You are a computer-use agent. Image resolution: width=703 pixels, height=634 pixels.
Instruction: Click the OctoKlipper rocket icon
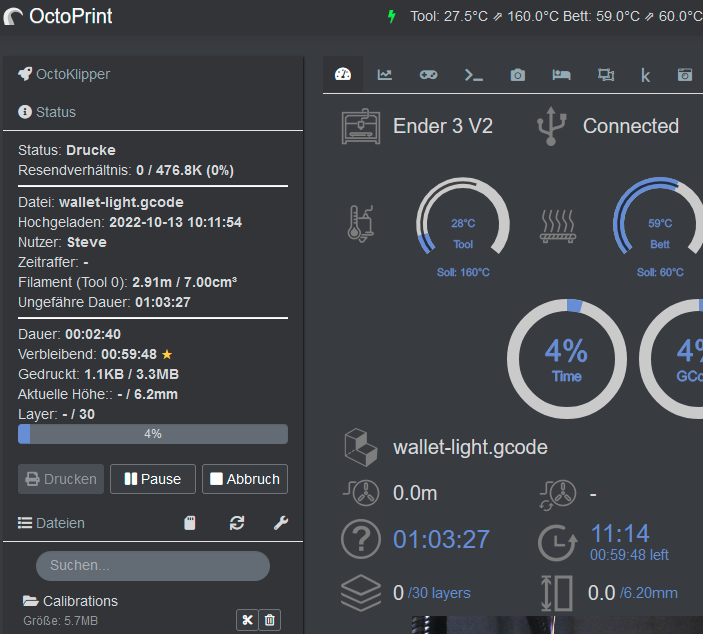tap(25, 74)
